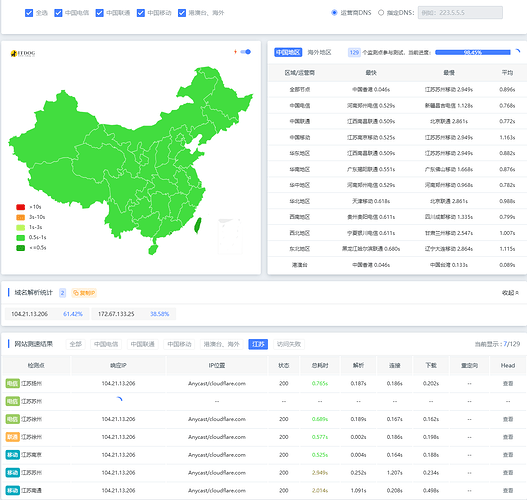Click the green 电信 tag for 江苏扬州

pyautogui.click(x=13, y=383)
